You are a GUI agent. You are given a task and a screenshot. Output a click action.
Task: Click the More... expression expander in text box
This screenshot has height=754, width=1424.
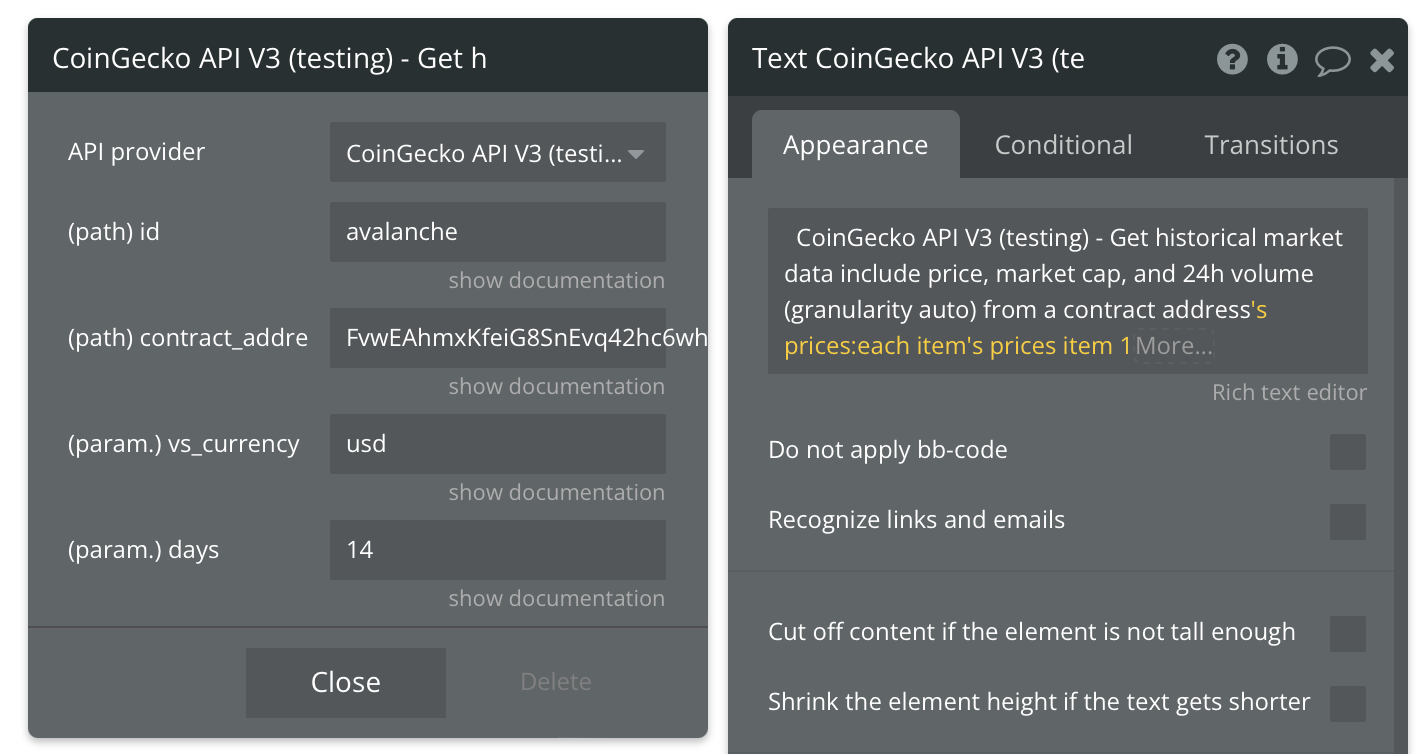point(1174,346)
